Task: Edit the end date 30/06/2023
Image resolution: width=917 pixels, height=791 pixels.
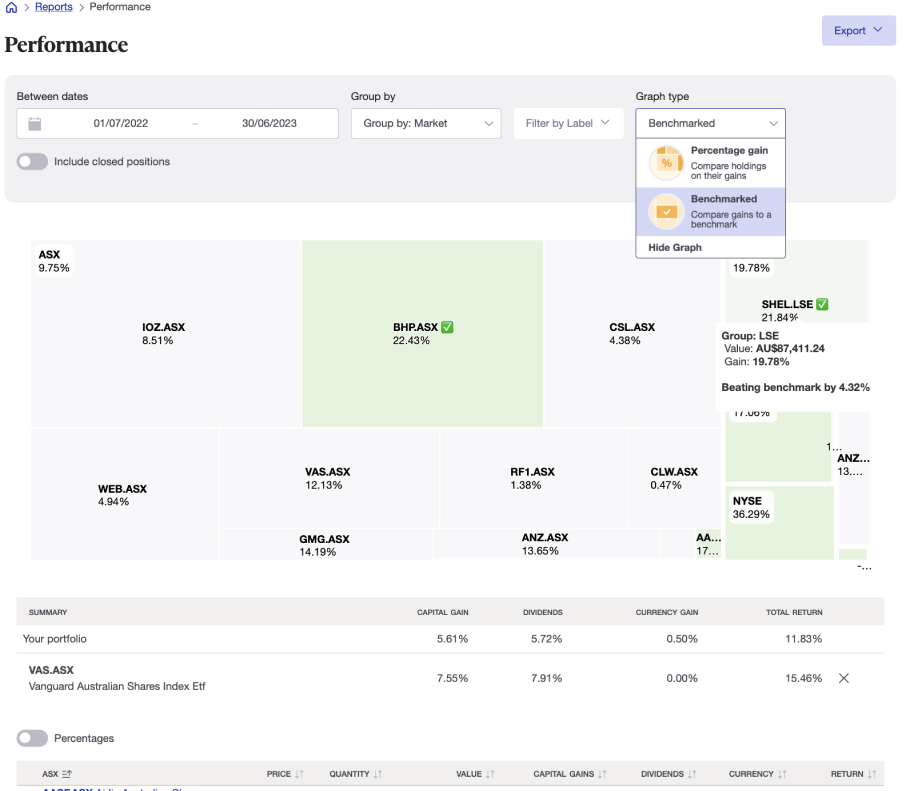Action: 269,123
